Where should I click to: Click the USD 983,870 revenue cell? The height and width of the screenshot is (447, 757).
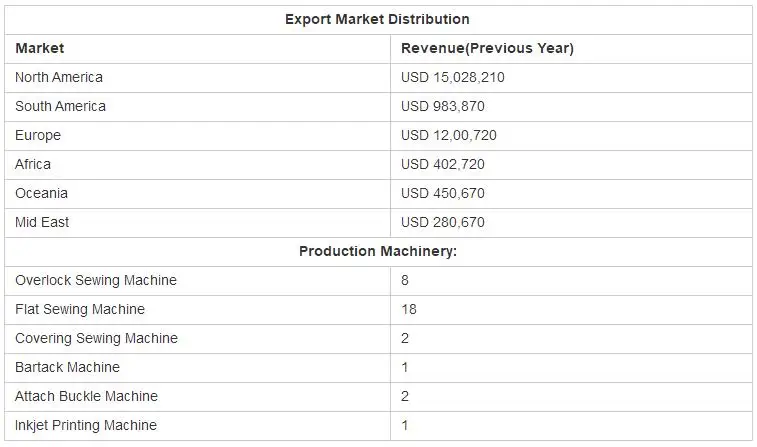coord(444,106)
